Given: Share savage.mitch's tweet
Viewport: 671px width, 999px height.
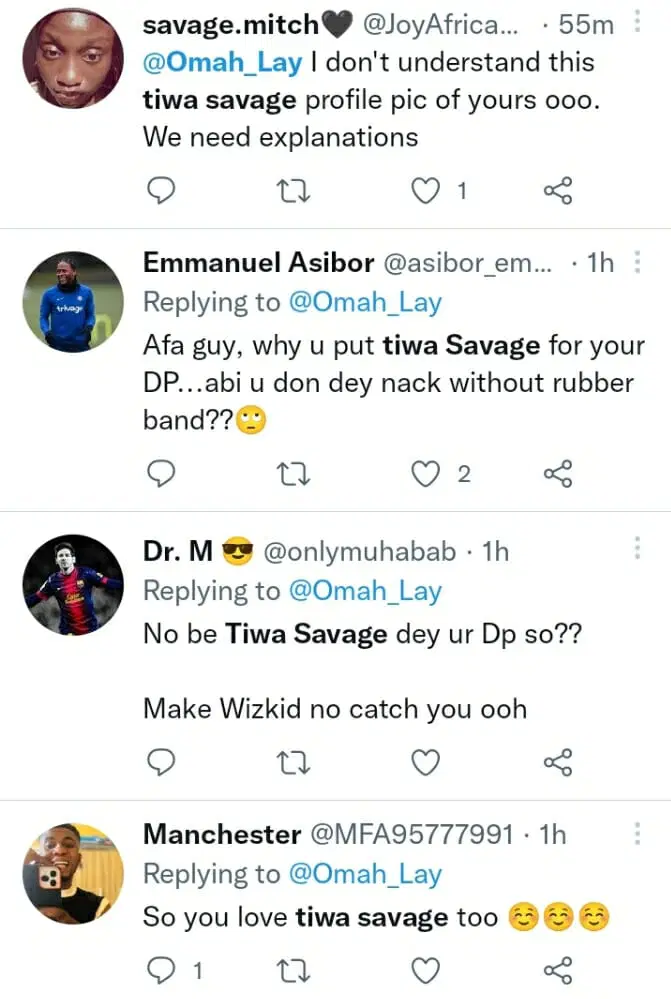Looking at the screenshot, I should tap(557, 190).
